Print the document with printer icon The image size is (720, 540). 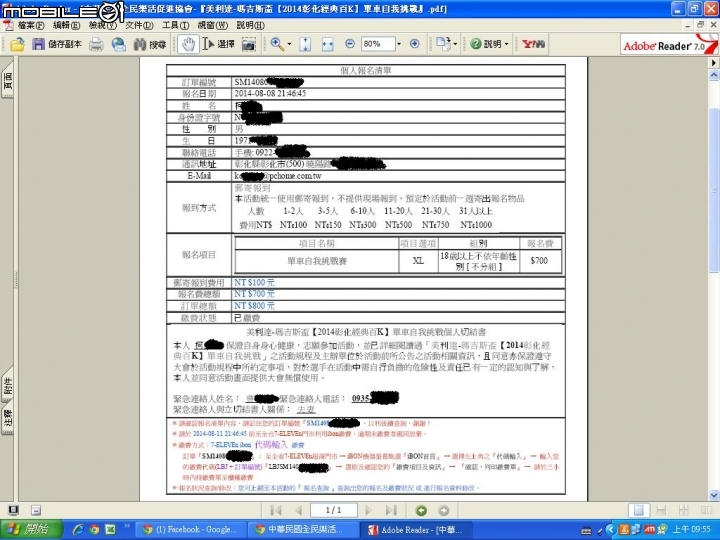tap(96, 44)
